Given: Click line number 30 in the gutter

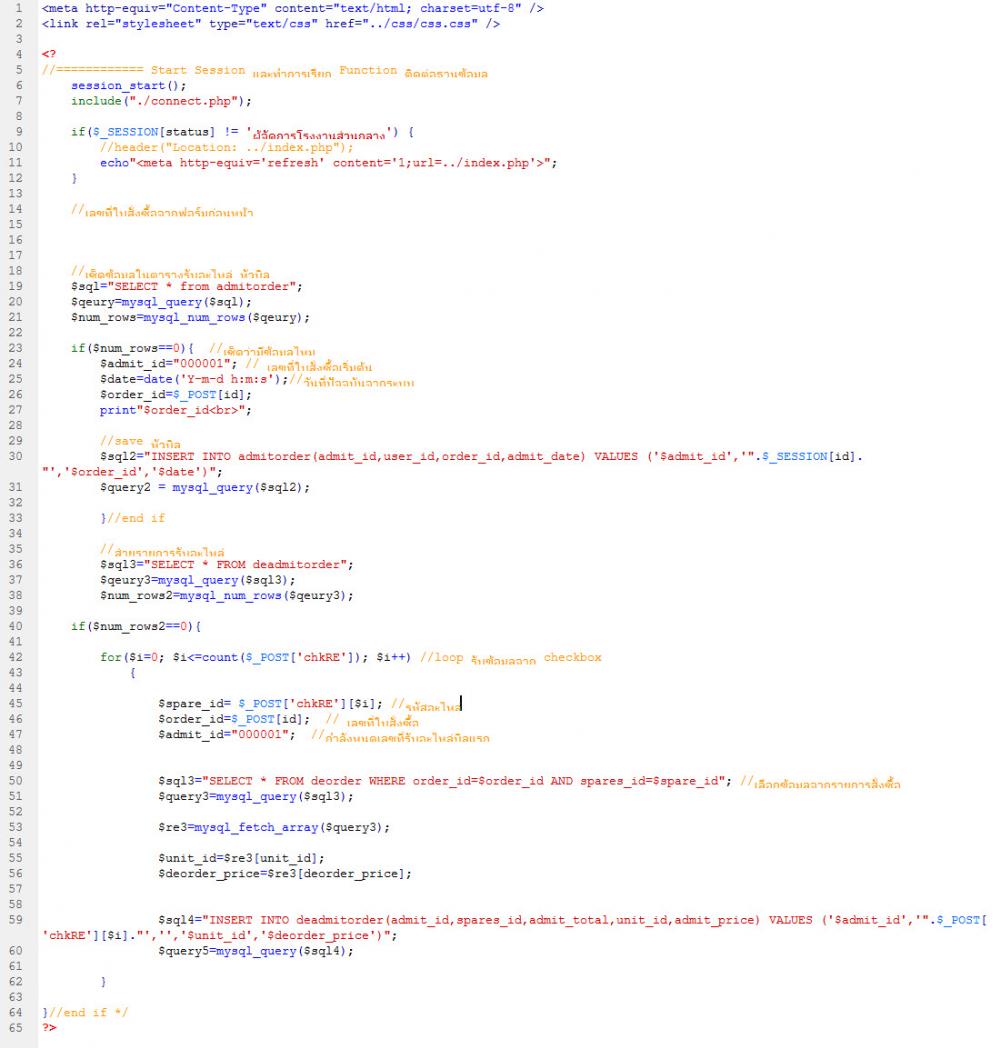Looking at the screenshot, I should click(x=15, y=457).
